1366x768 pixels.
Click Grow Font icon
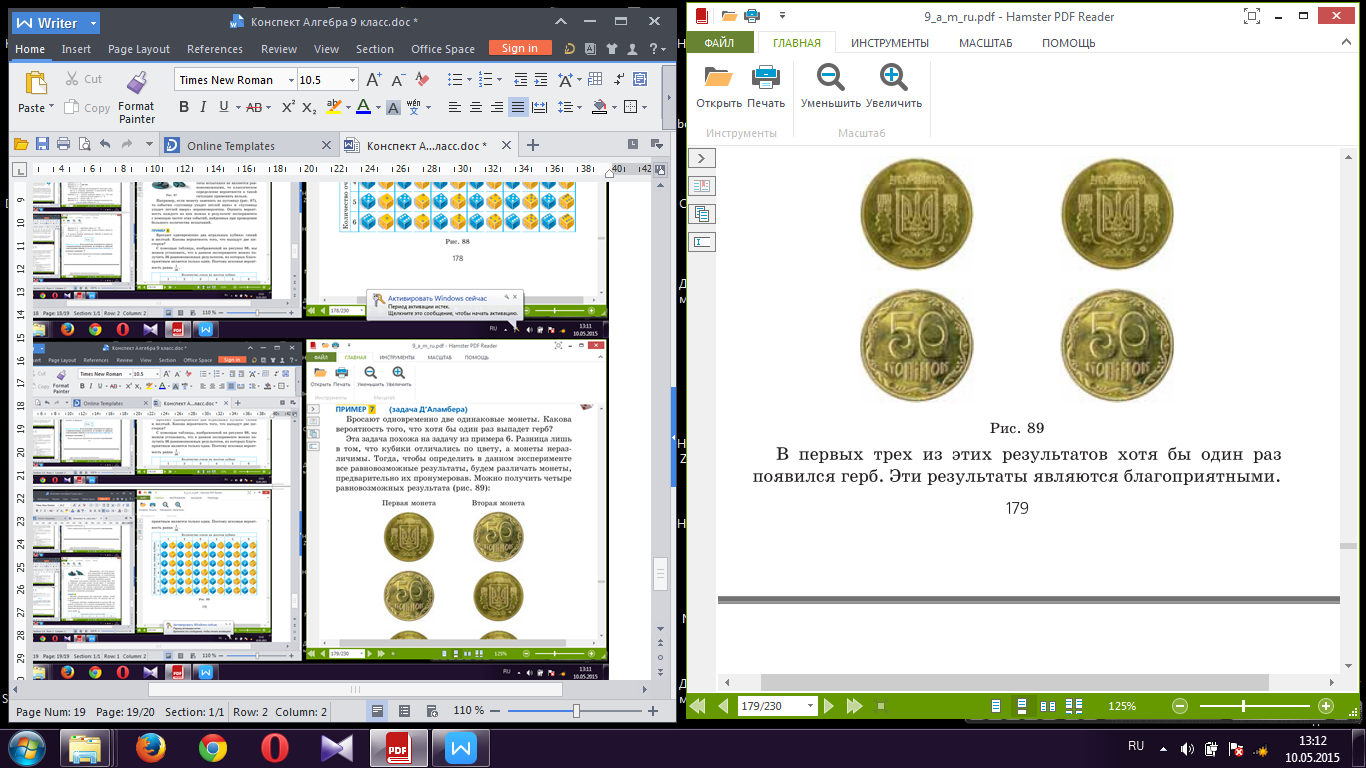tap(374, 80)
